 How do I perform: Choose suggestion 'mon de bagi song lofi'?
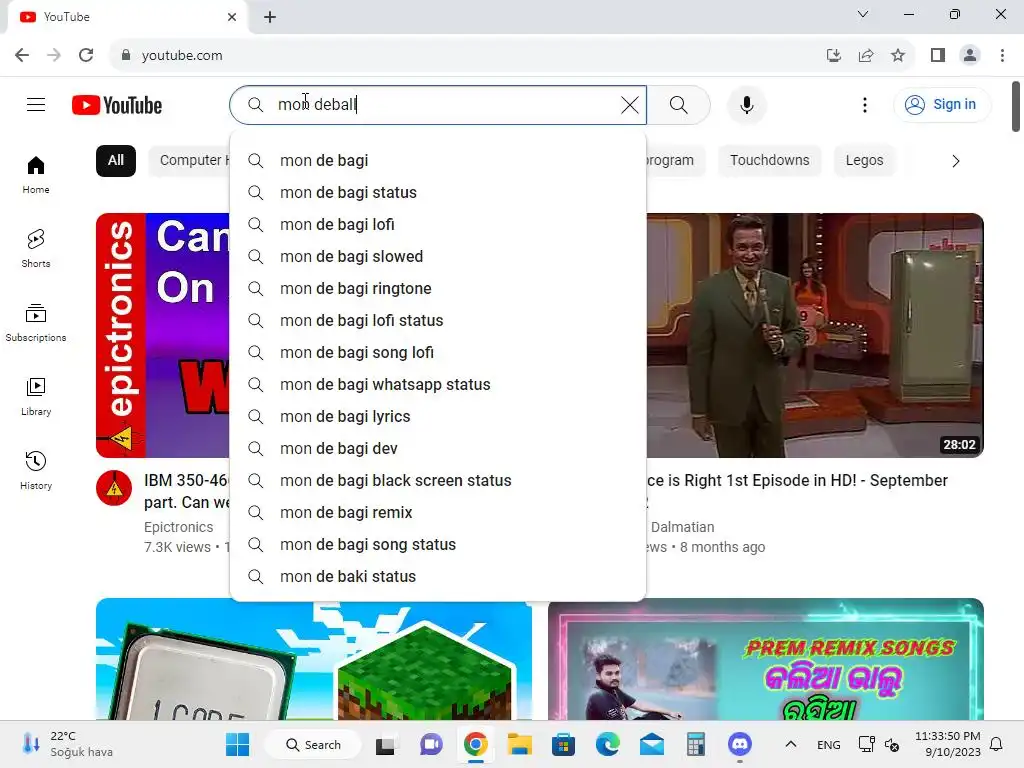[x=438, y=353]
